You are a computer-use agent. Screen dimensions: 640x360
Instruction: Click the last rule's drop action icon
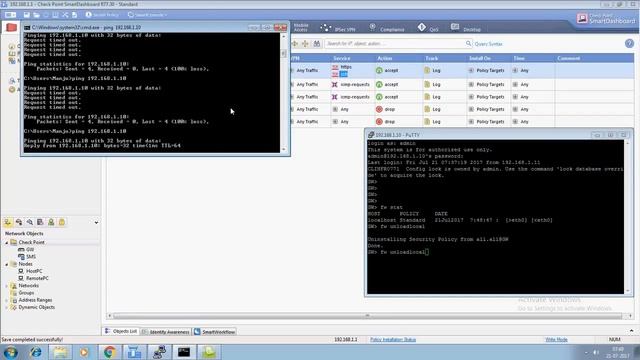(x=379, y=122)
